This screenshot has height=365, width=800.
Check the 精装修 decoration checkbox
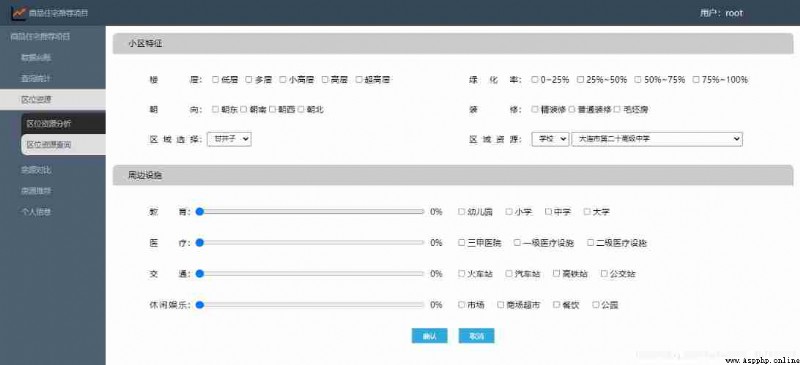tap(535, 109)
